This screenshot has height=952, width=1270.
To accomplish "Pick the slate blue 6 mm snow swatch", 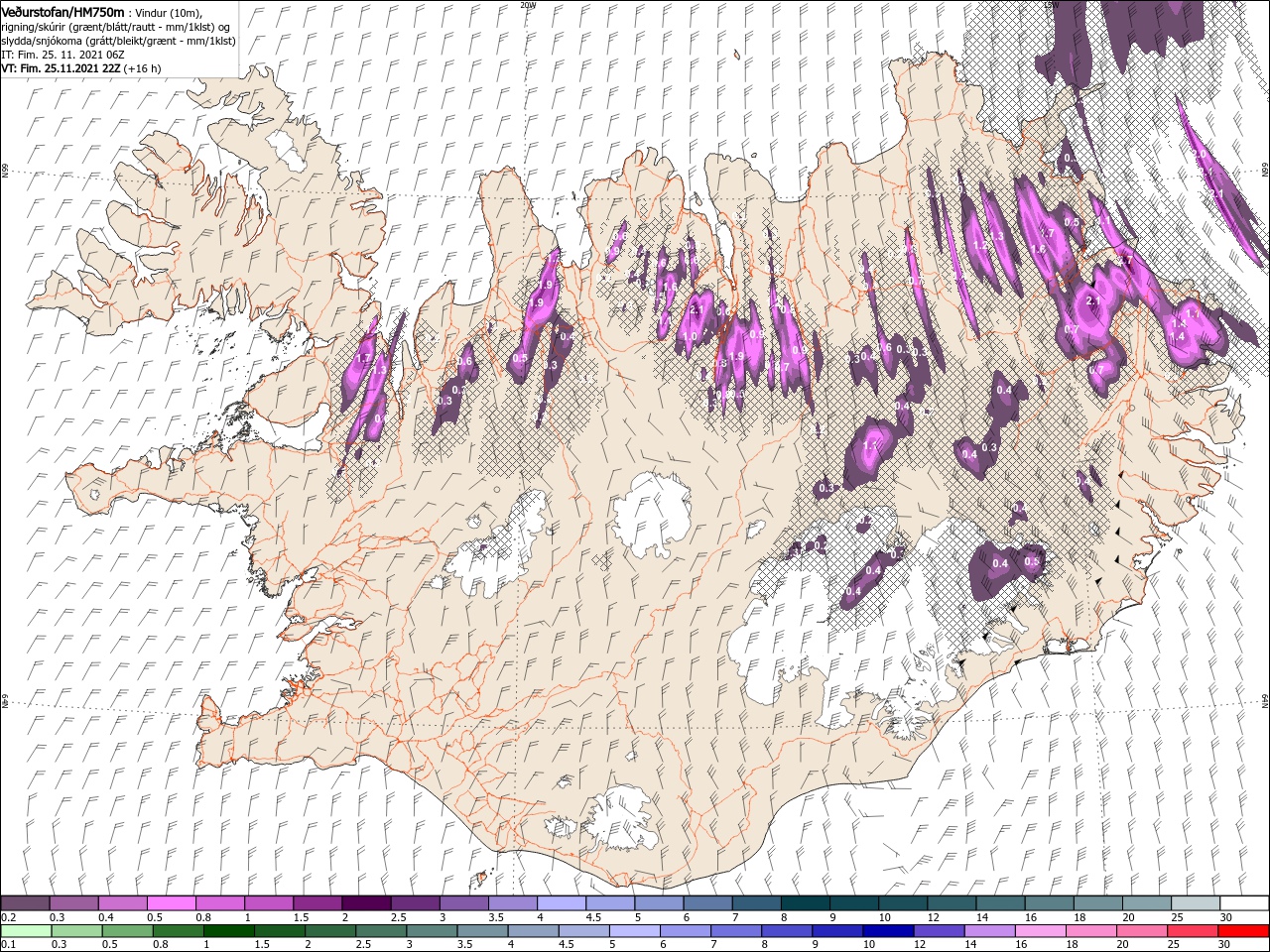I will click(707, 902).
